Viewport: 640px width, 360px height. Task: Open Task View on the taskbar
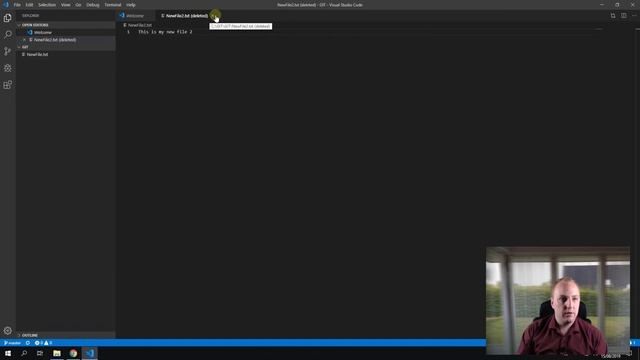pyautogui.click(x=40, y=353)
